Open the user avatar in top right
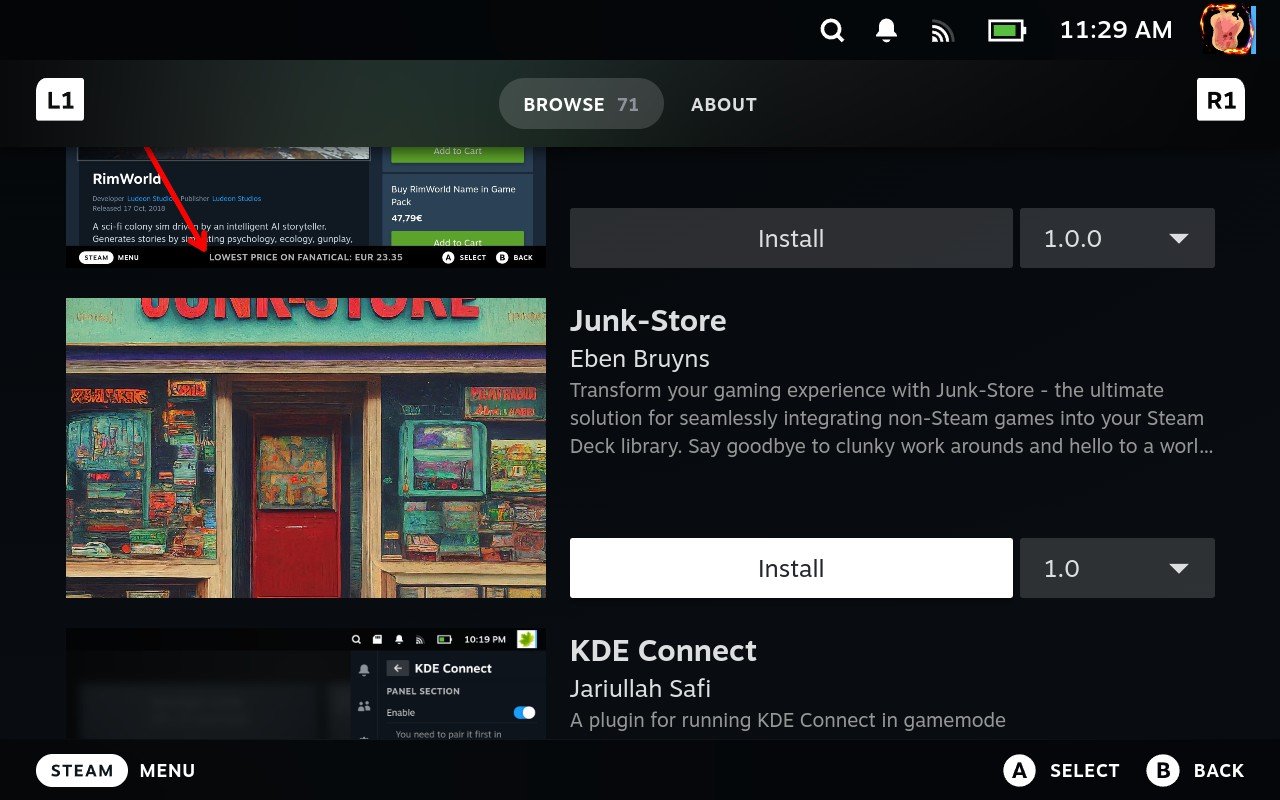 tap(1227, 29)
